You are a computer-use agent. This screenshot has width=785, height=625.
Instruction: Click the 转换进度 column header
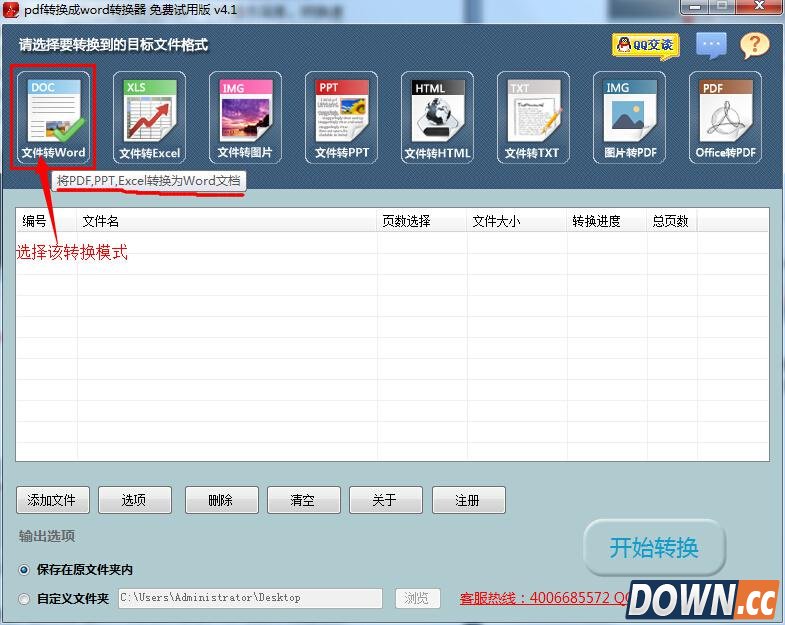click(x=607, y=221)
